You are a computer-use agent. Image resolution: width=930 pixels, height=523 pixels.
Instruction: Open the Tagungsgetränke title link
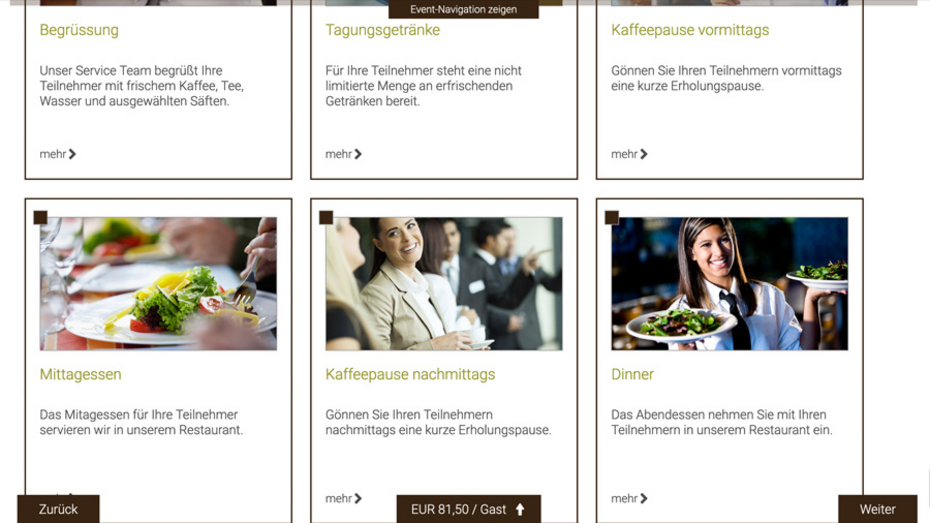383,30
